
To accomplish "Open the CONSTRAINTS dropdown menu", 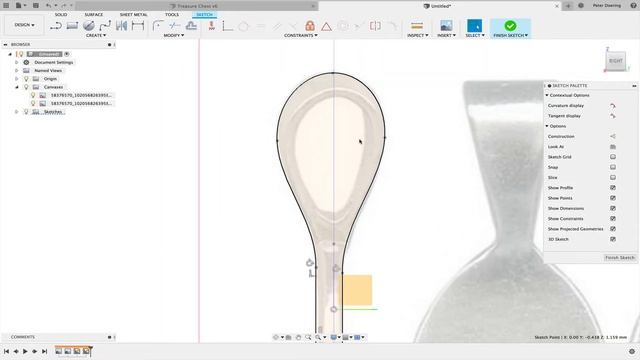I will (x=301, y=36).
